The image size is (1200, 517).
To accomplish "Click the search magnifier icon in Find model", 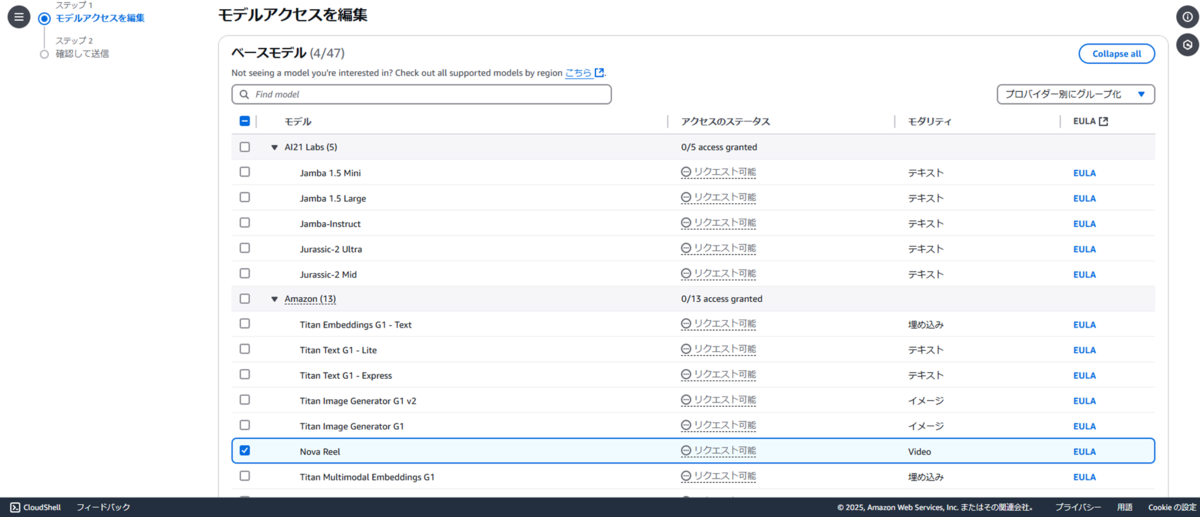I will pyautogui.click(x=244, y=94).
